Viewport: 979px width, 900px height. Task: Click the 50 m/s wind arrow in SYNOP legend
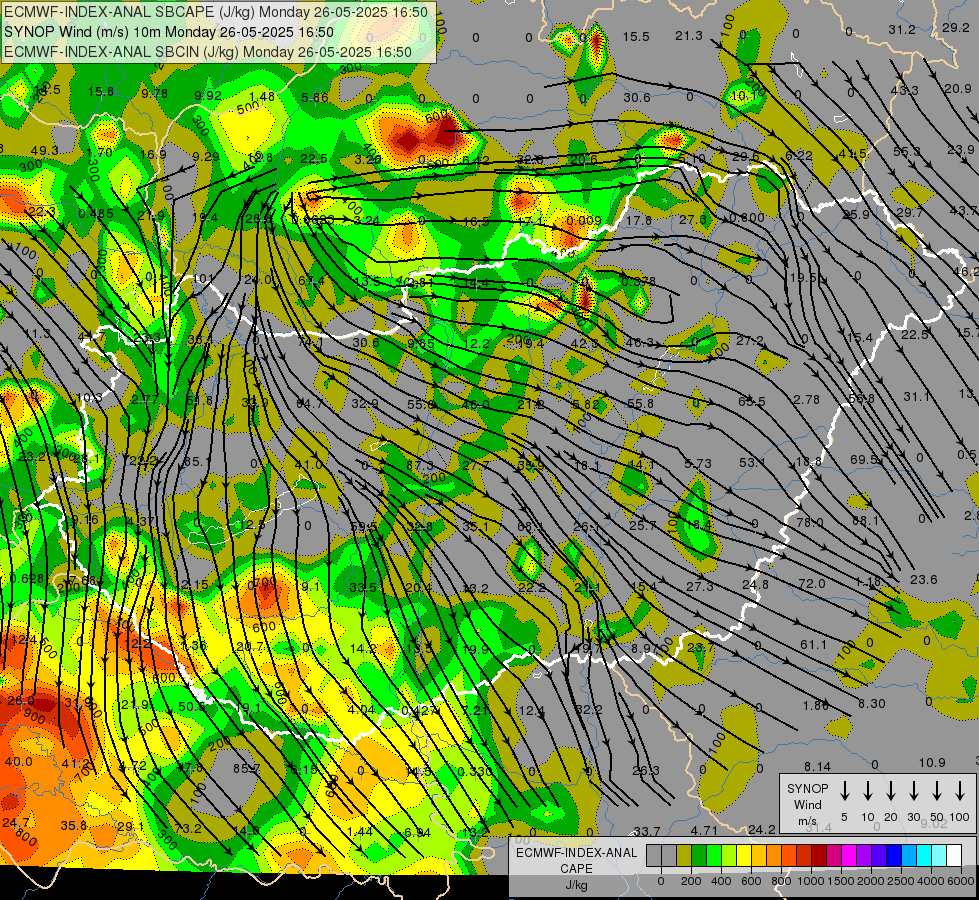(937, 791)
